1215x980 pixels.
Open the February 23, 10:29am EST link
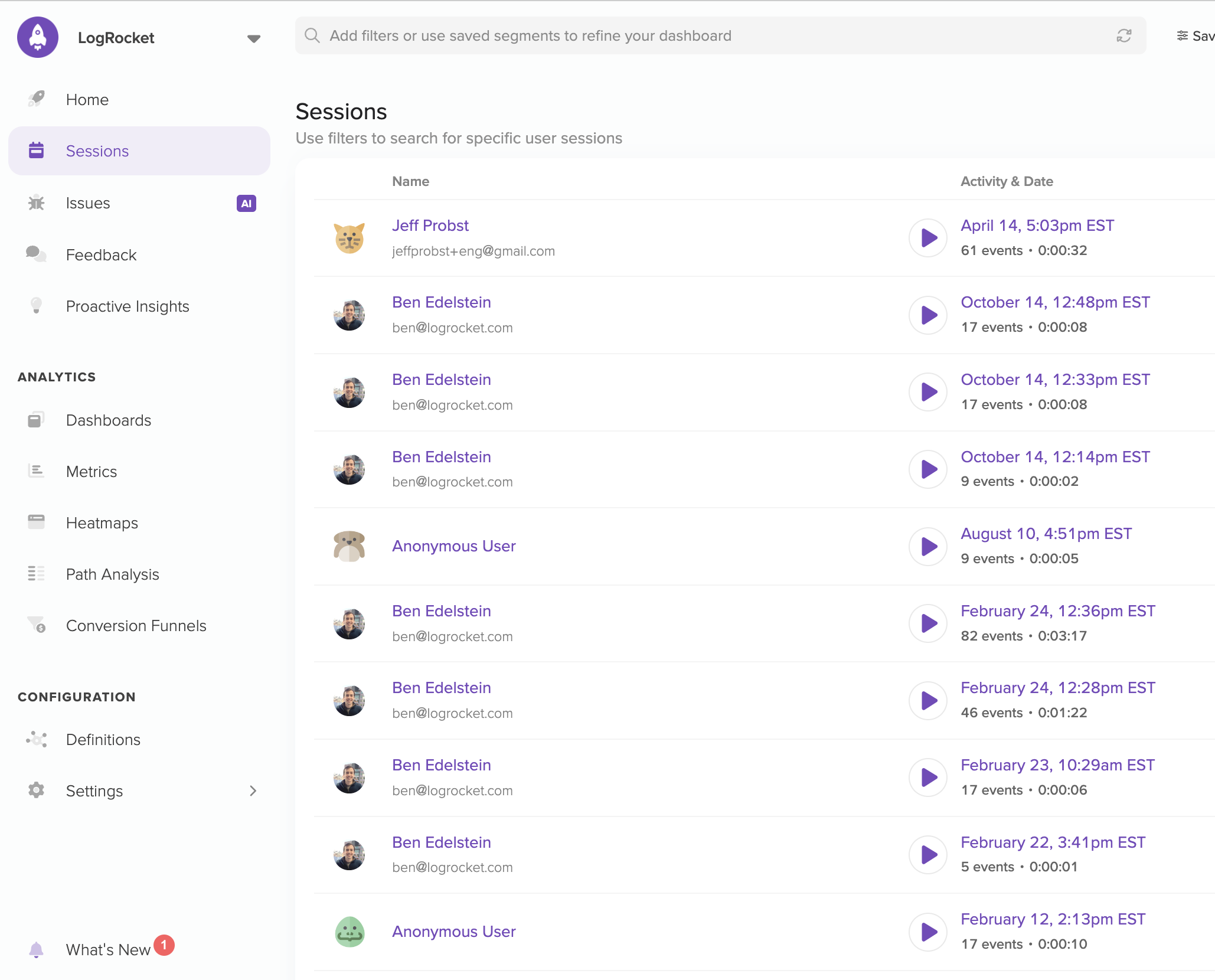click(x=1057, y=765)
